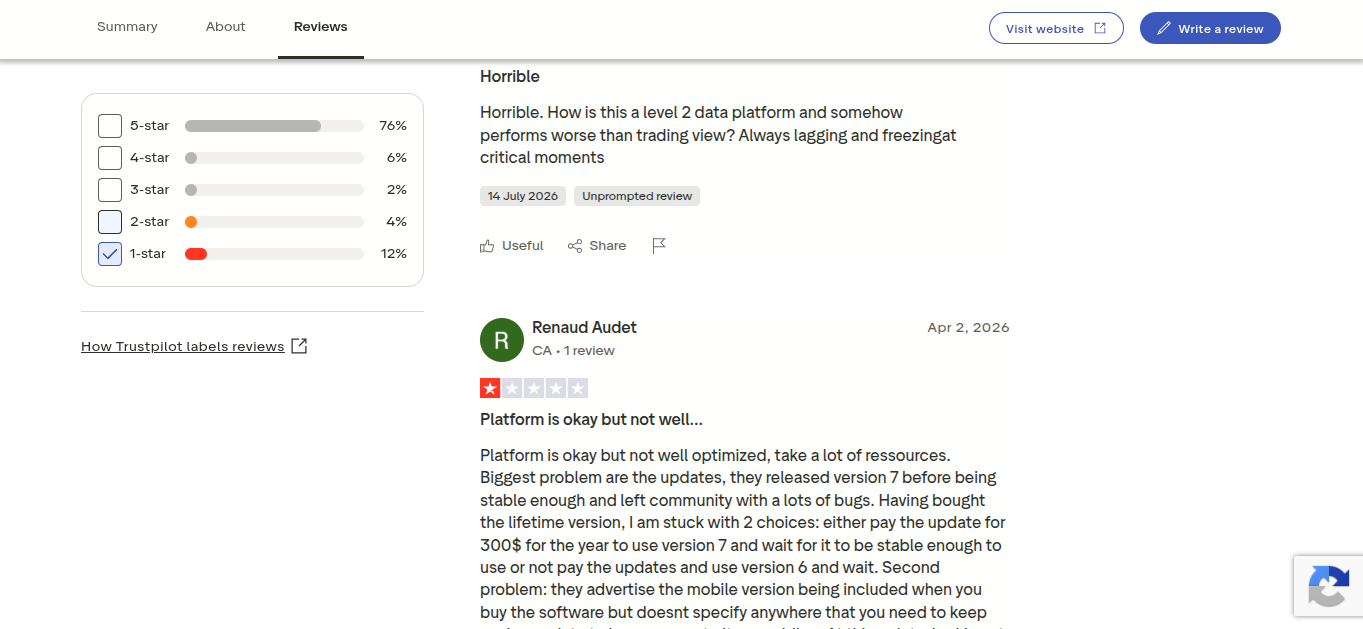Open Renaud Audet's profile name link
This screenshot has height=629, width=1363.
(x=584, y=327)
